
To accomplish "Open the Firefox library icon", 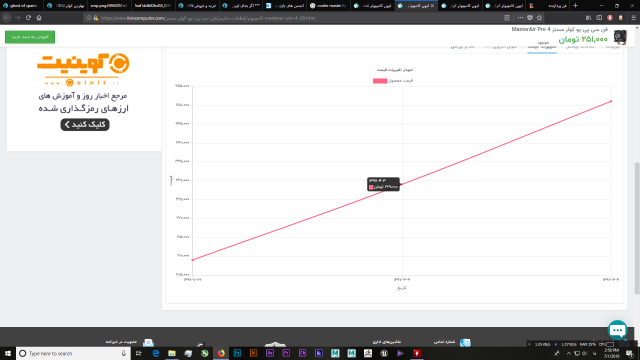I will 588,18.
